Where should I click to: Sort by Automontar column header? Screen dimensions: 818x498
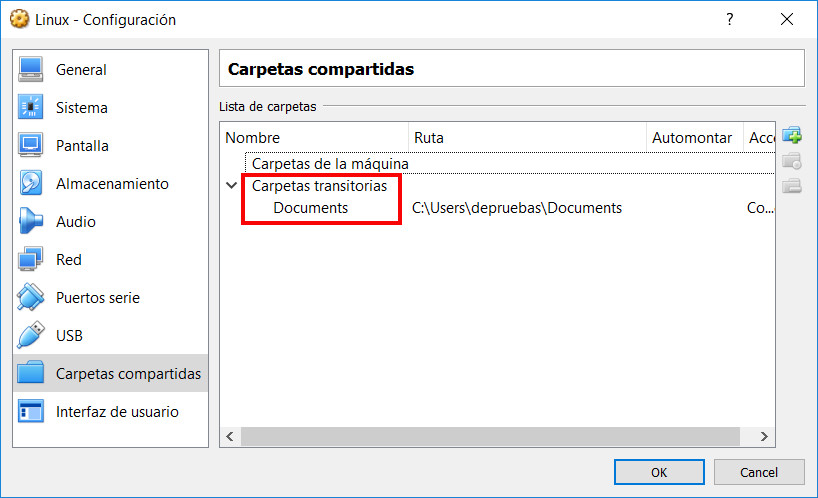[694, 138]
